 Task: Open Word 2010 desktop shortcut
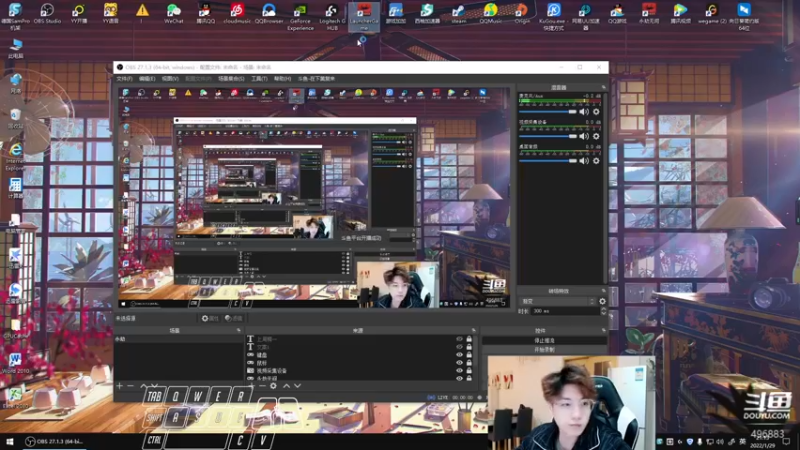[x=15, y=362]
